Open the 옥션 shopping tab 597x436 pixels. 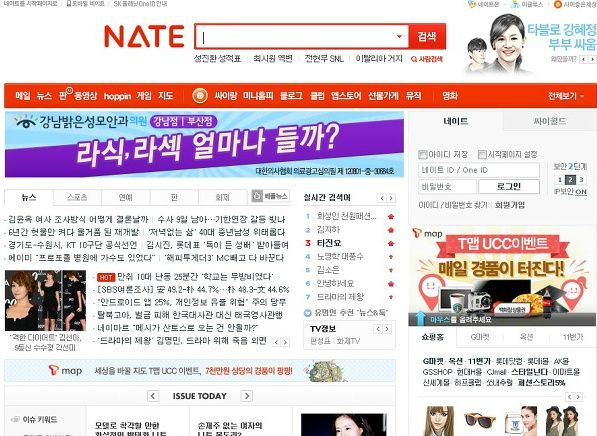(527, 337)
